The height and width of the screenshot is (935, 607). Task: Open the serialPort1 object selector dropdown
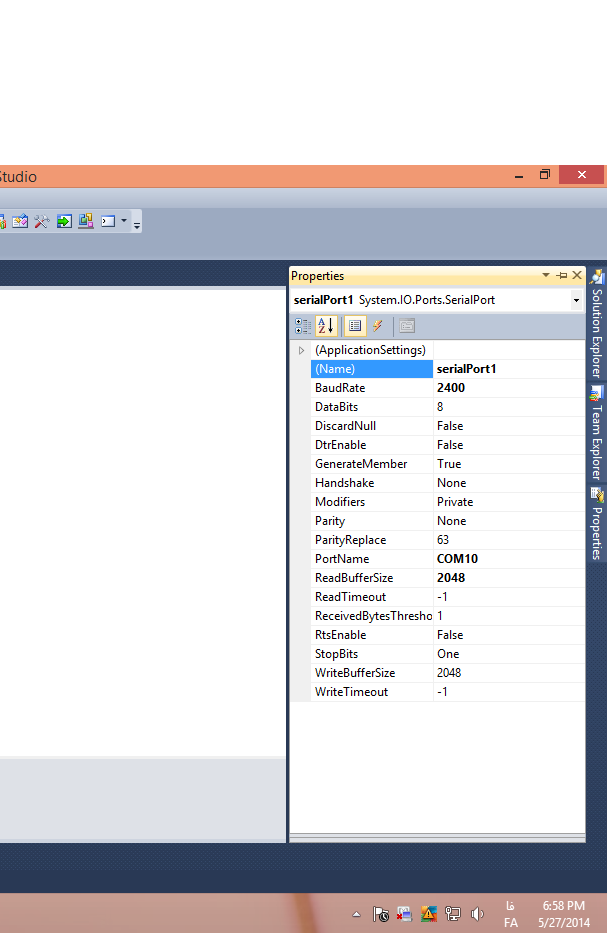[576, 300]
